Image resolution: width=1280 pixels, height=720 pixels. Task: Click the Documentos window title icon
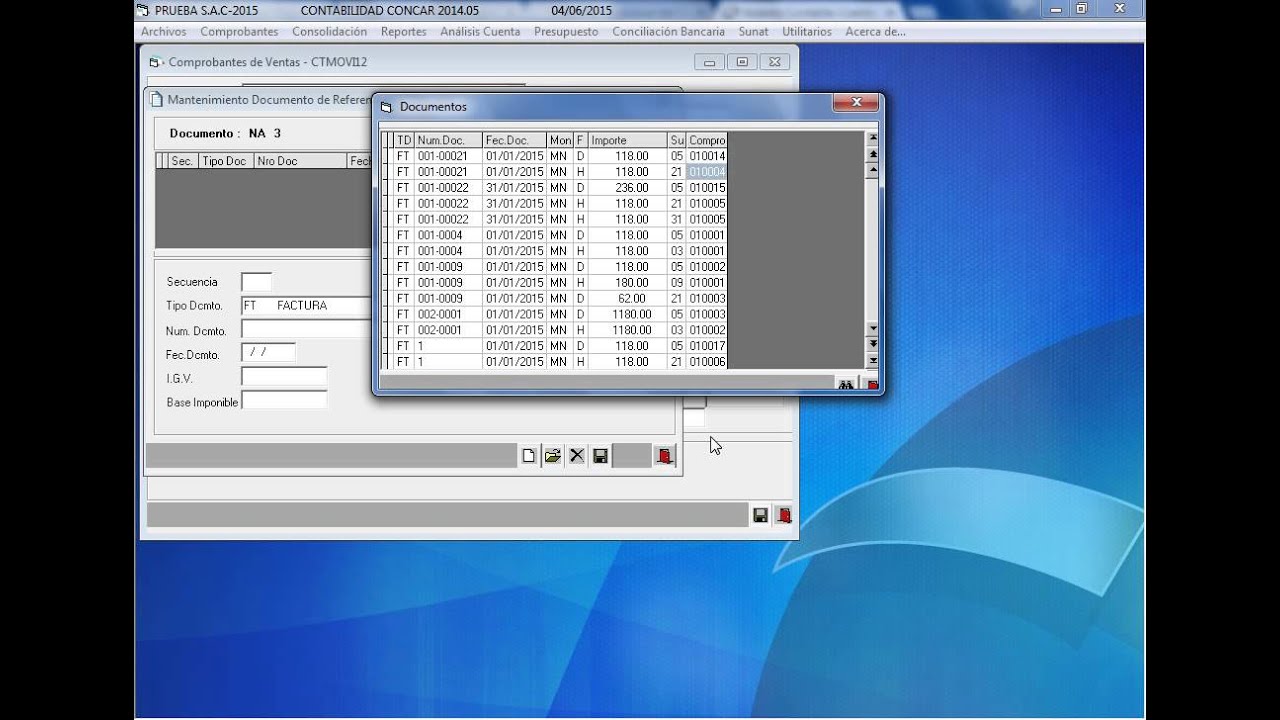(387, 107)
